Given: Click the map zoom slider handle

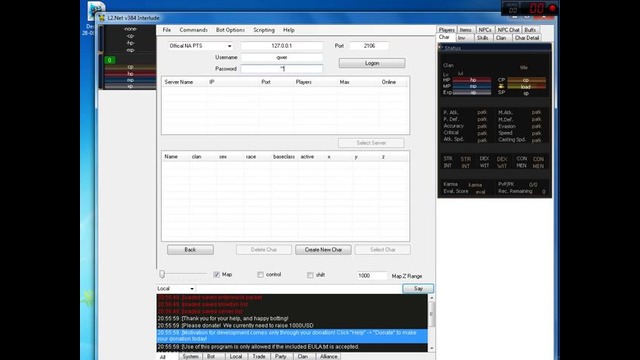Looking at the screenshot, I should (162, 274).
